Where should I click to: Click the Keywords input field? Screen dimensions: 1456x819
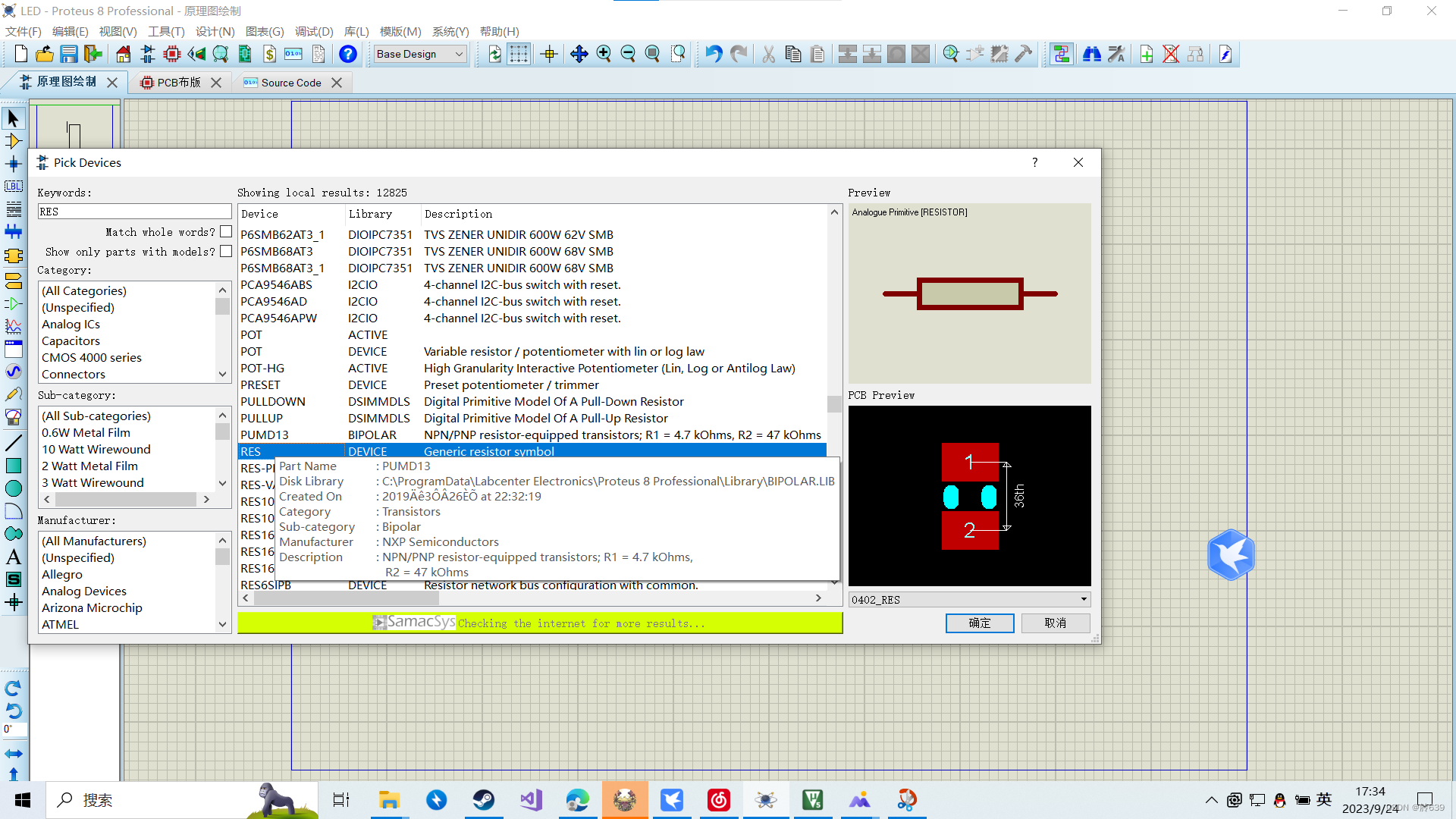(135, 212)
